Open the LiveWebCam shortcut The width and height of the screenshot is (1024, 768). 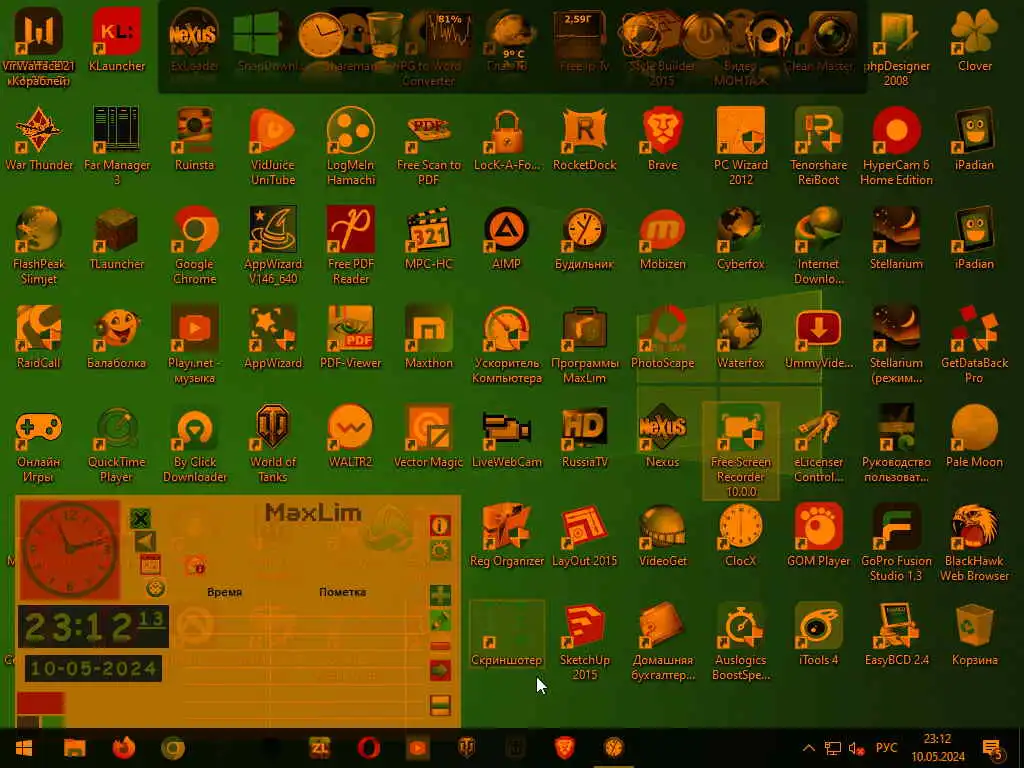click(506, 436)
